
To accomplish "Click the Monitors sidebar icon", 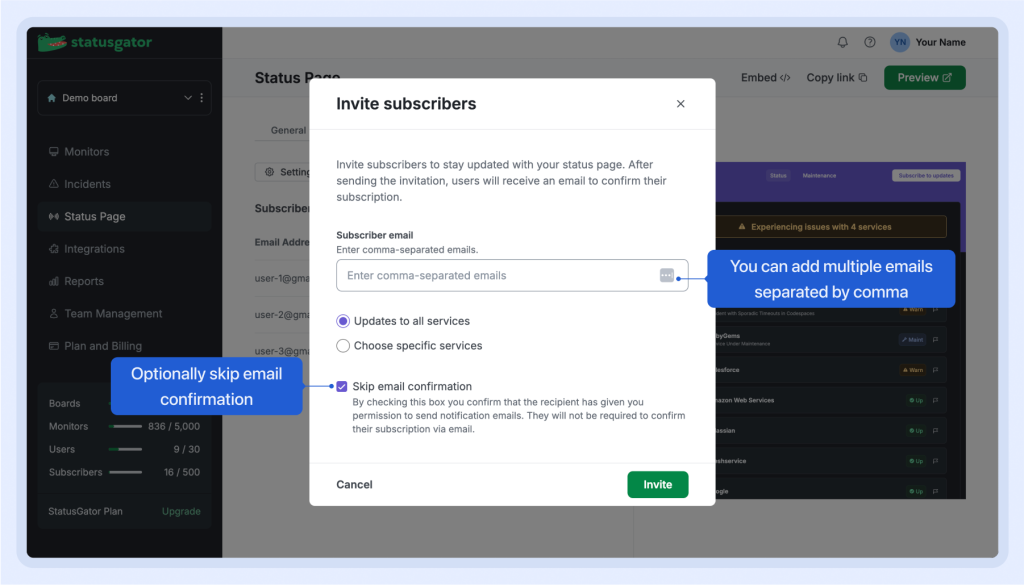I will (54, 152).
